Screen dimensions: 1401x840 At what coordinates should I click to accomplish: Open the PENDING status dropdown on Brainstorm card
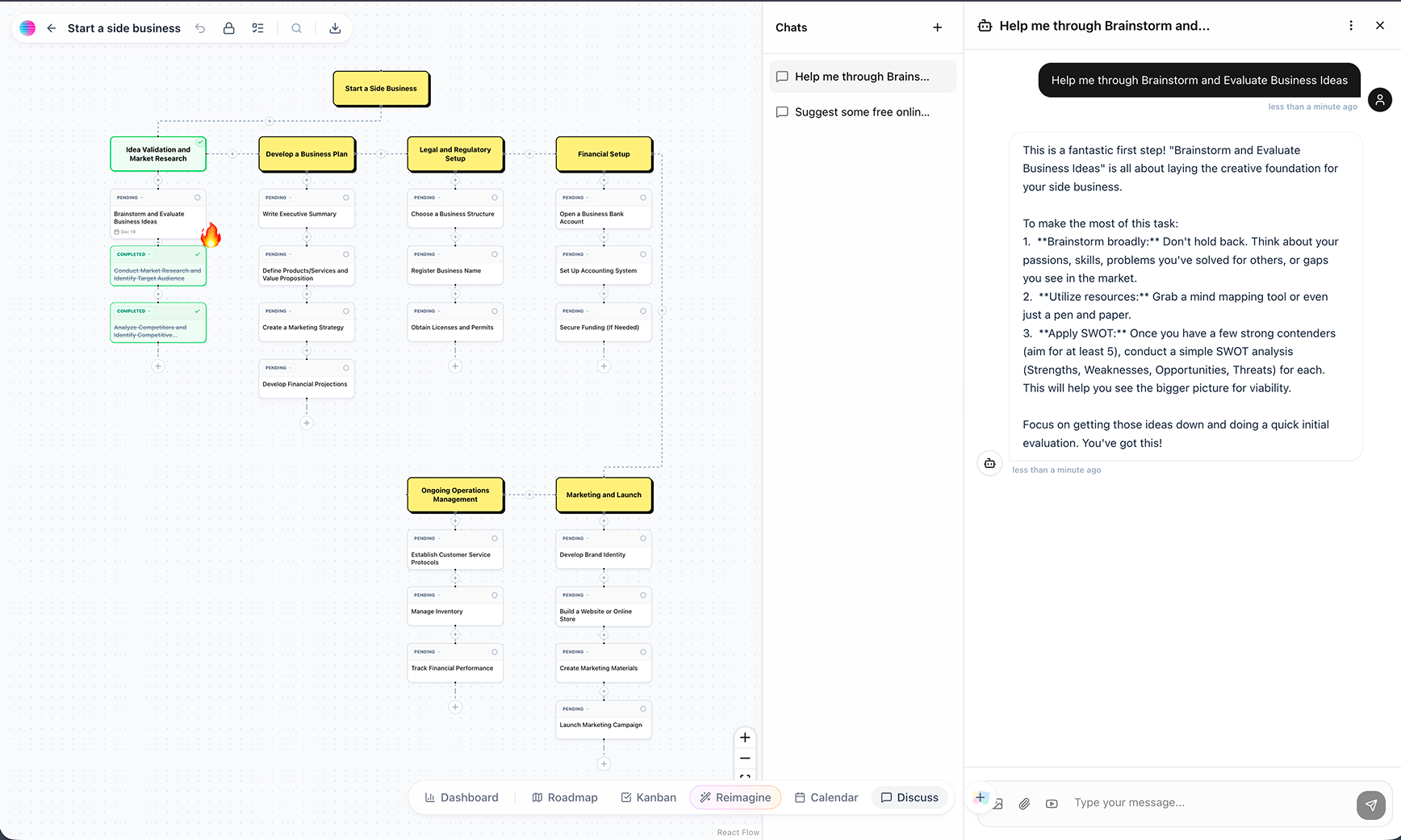tap(128, 198)
